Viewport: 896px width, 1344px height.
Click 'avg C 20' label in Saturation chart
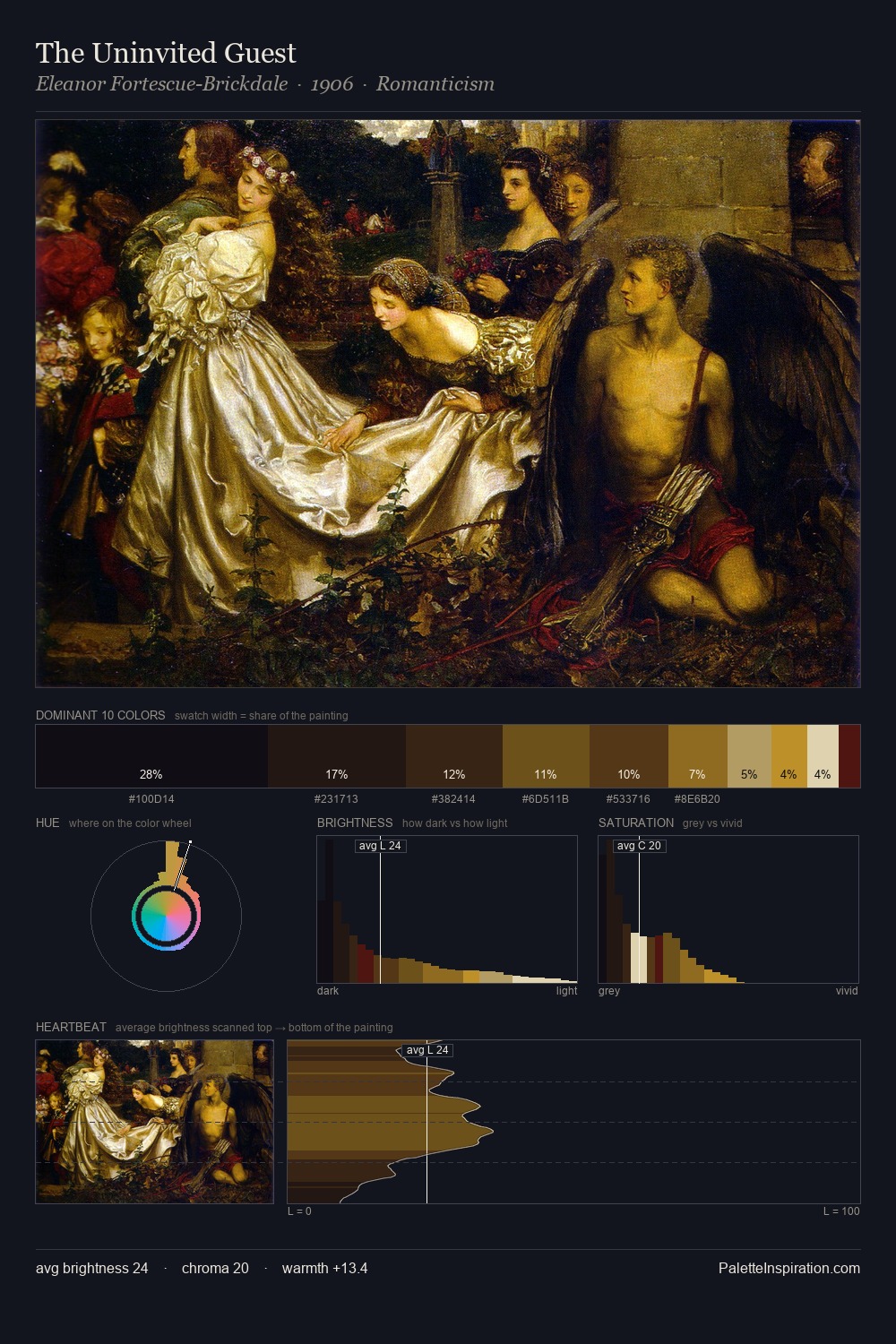click(639, 846)
